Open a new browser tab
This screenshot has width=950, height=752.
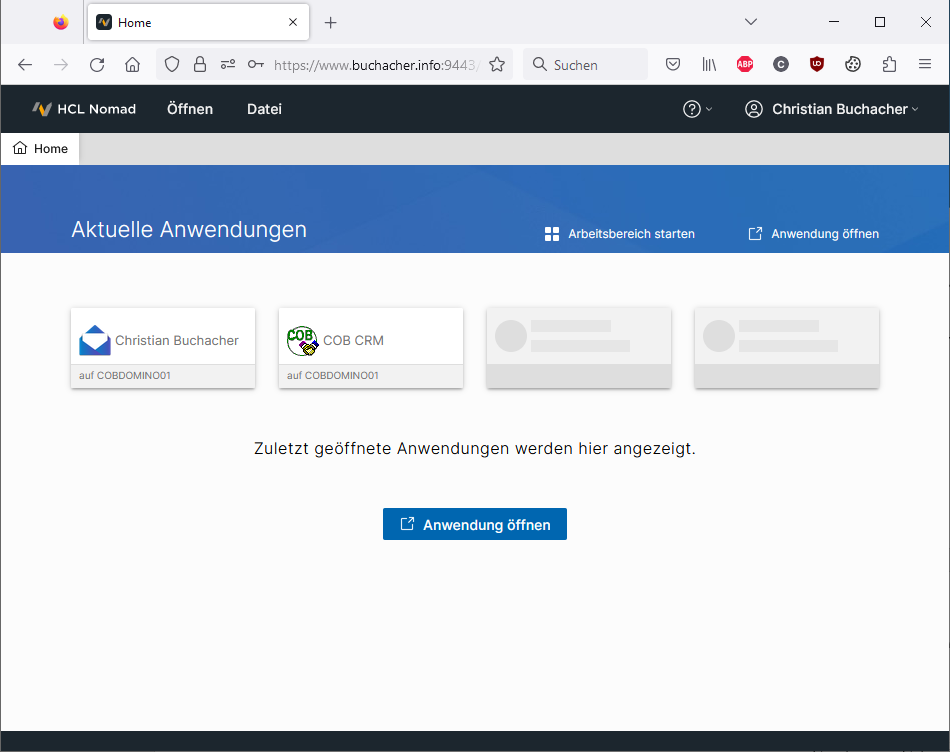pos(330,23)
